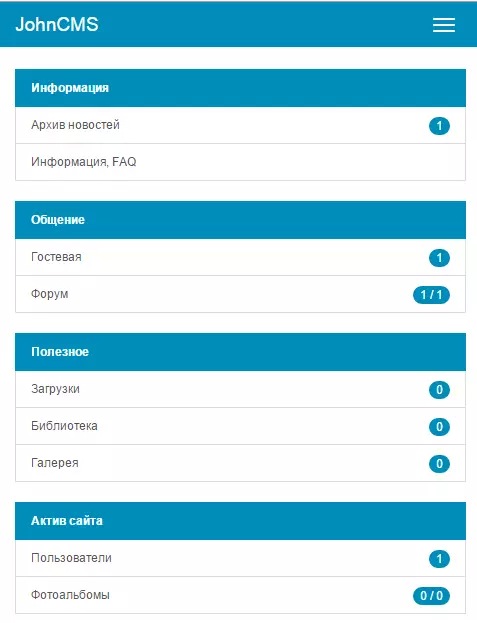Click the Фотоальбомы 0 / 0 badge
Image resolution: width=477 pixels, height=623 pixels.
(431, 596)
